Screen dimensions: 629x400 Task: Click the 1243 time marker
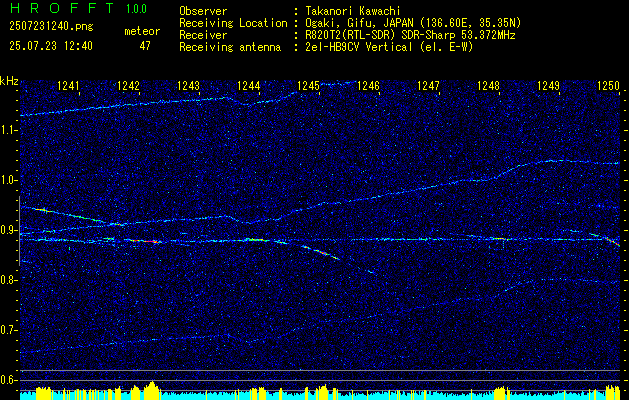pyautogui.click(x=188, y=85)
